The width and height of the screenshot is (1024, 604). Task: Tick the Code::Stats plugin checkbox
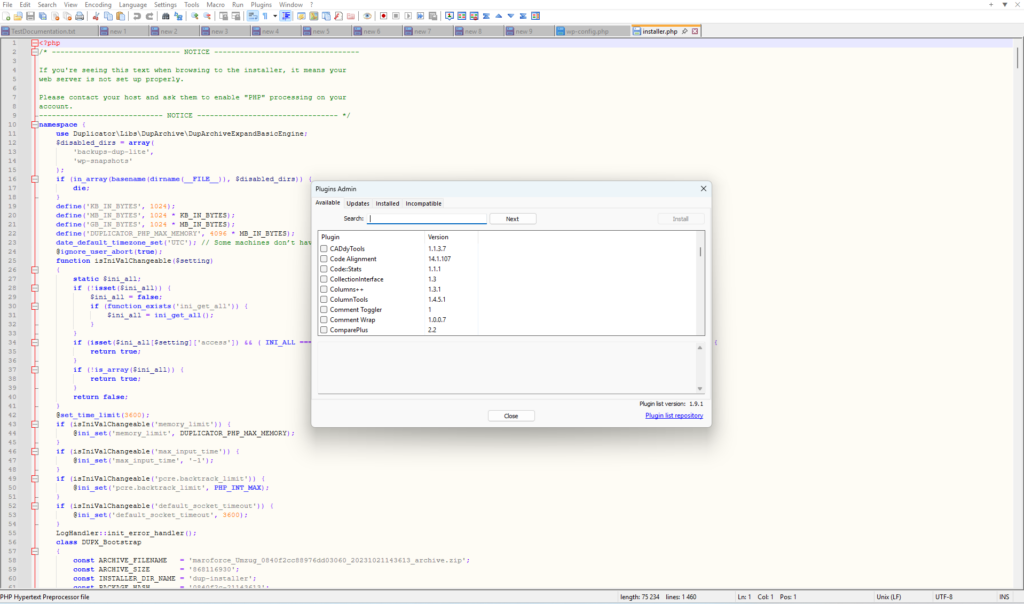tap(324, 269)
